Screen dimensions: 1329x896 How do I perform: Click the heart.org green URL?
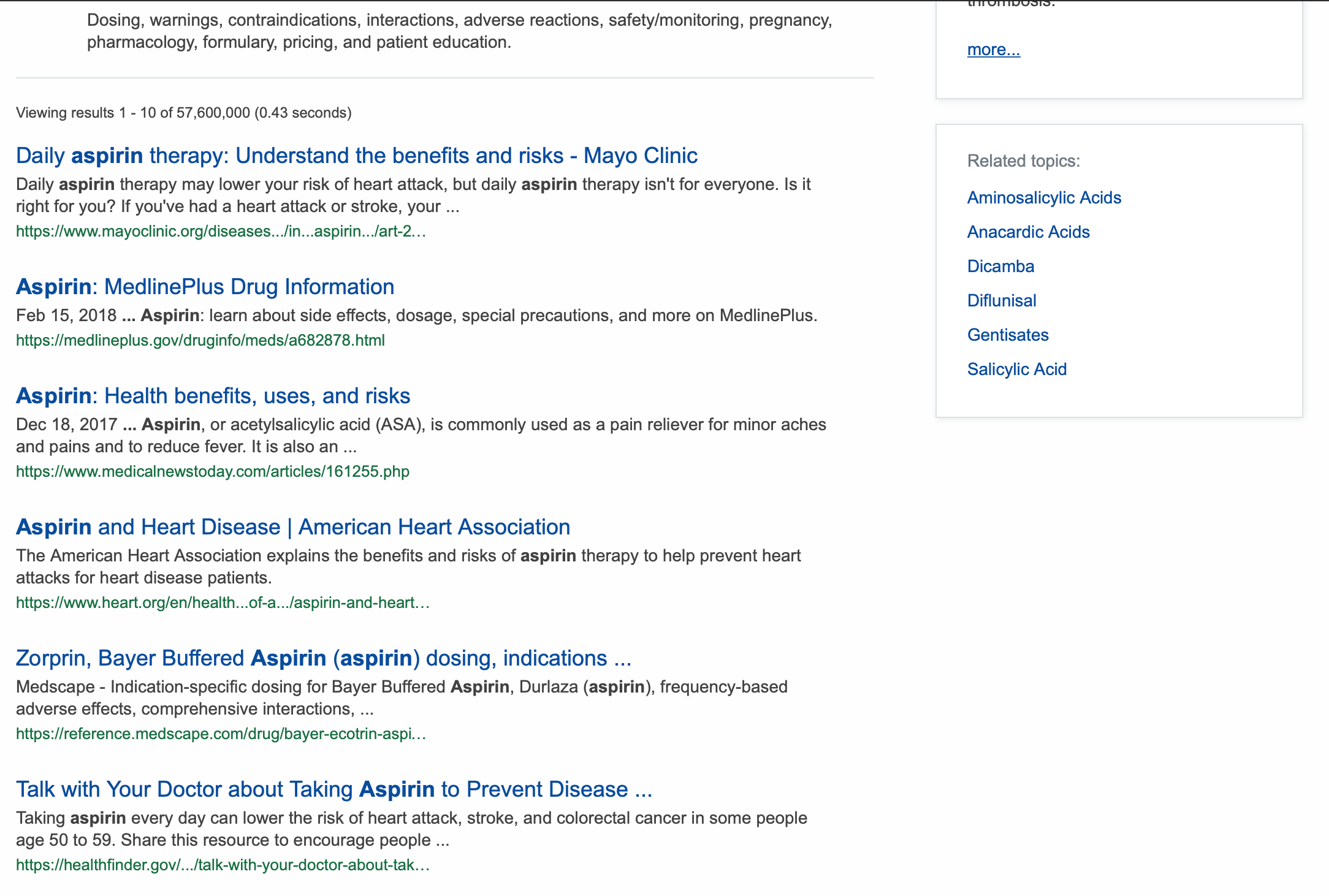(223, 603)
